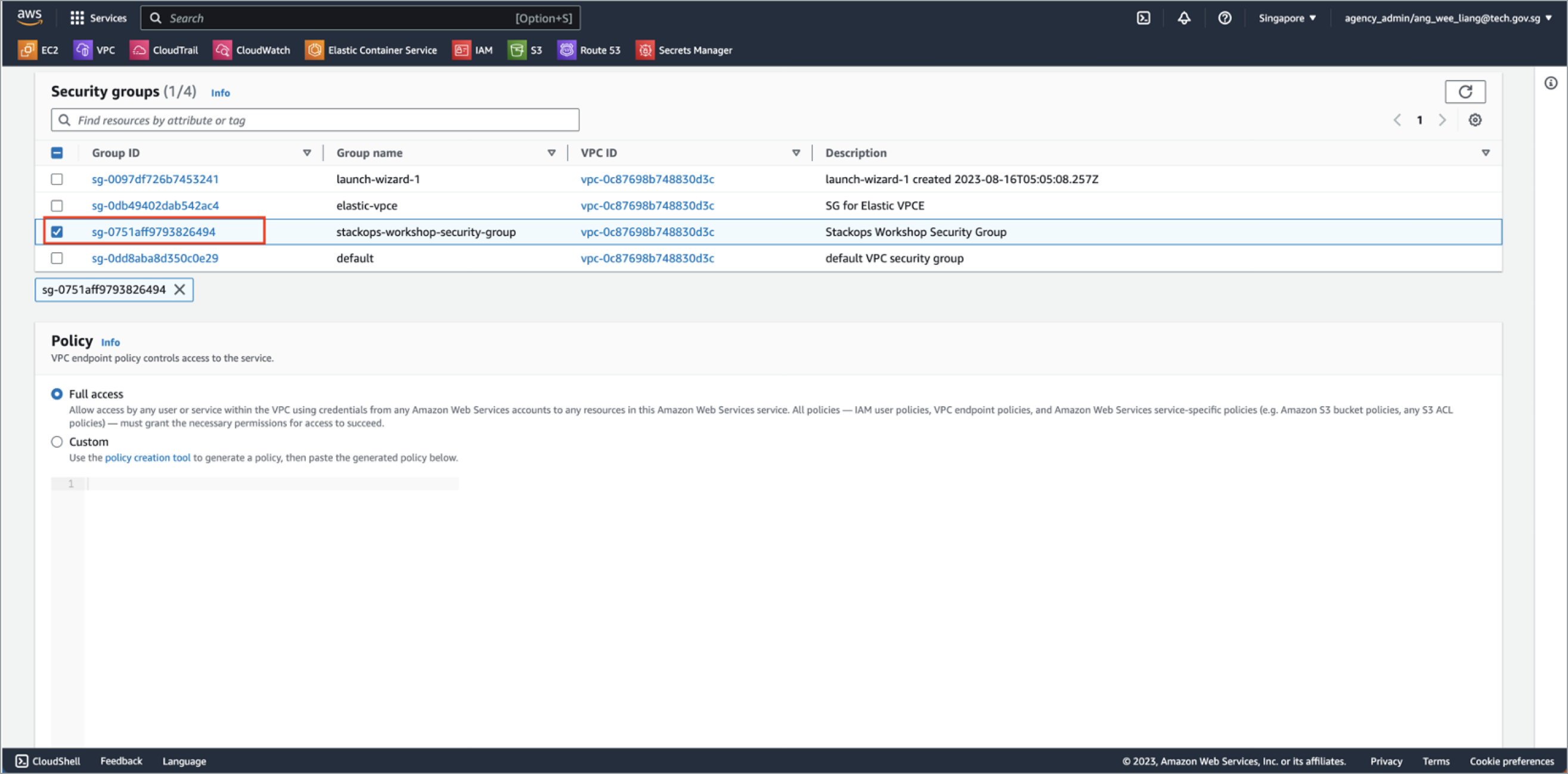Open the notifications bell
The width and height of the screenshot is (1568, 774).
pyautogui.click(x=1184, y=18)
